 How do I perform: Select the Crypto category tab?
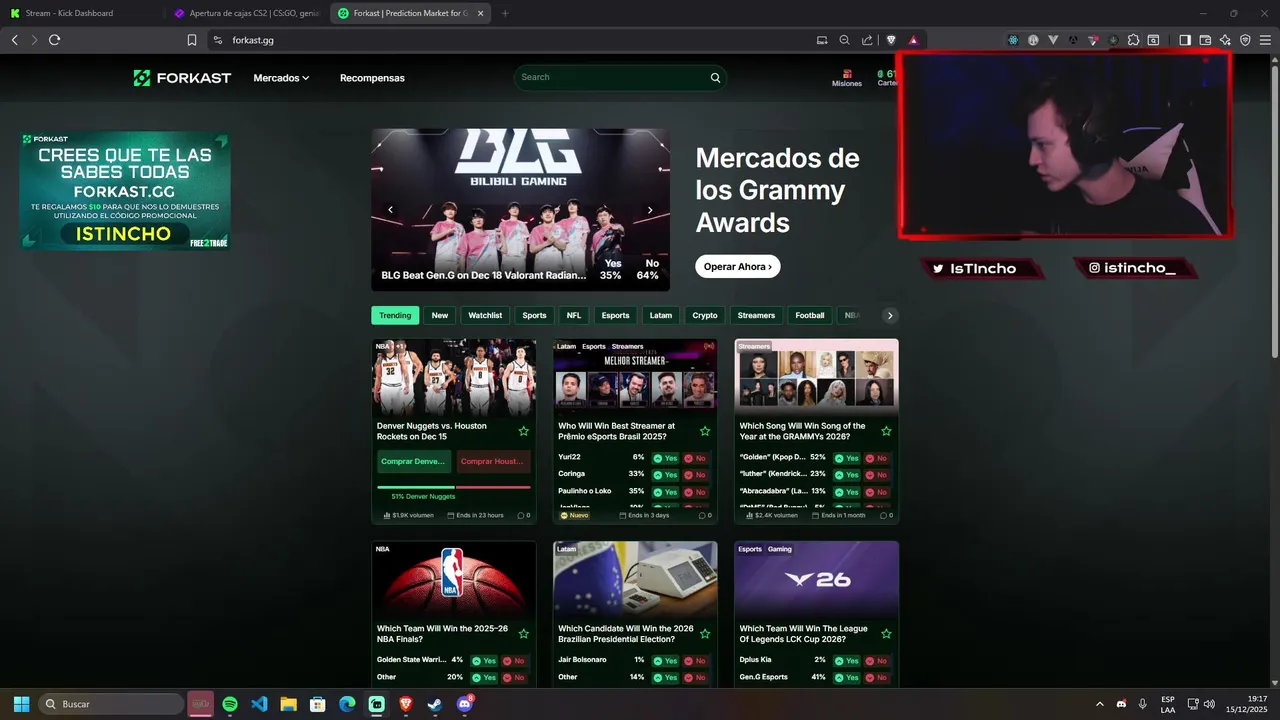(x=705, y=315)
